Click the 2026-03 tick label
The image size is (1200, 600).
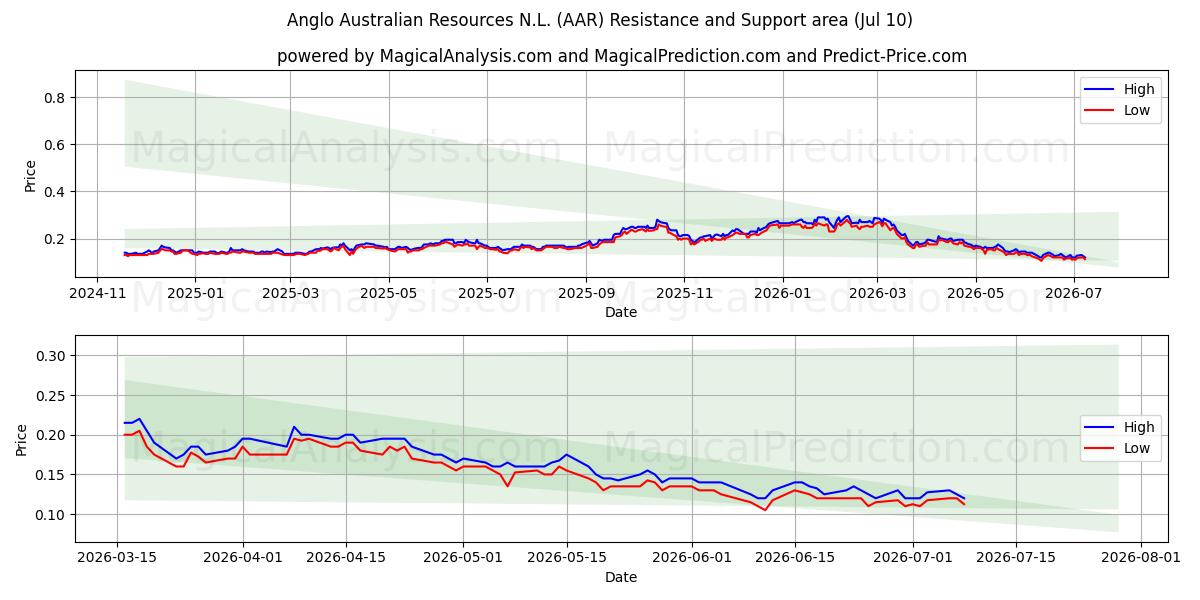click(x=877, y=293)
